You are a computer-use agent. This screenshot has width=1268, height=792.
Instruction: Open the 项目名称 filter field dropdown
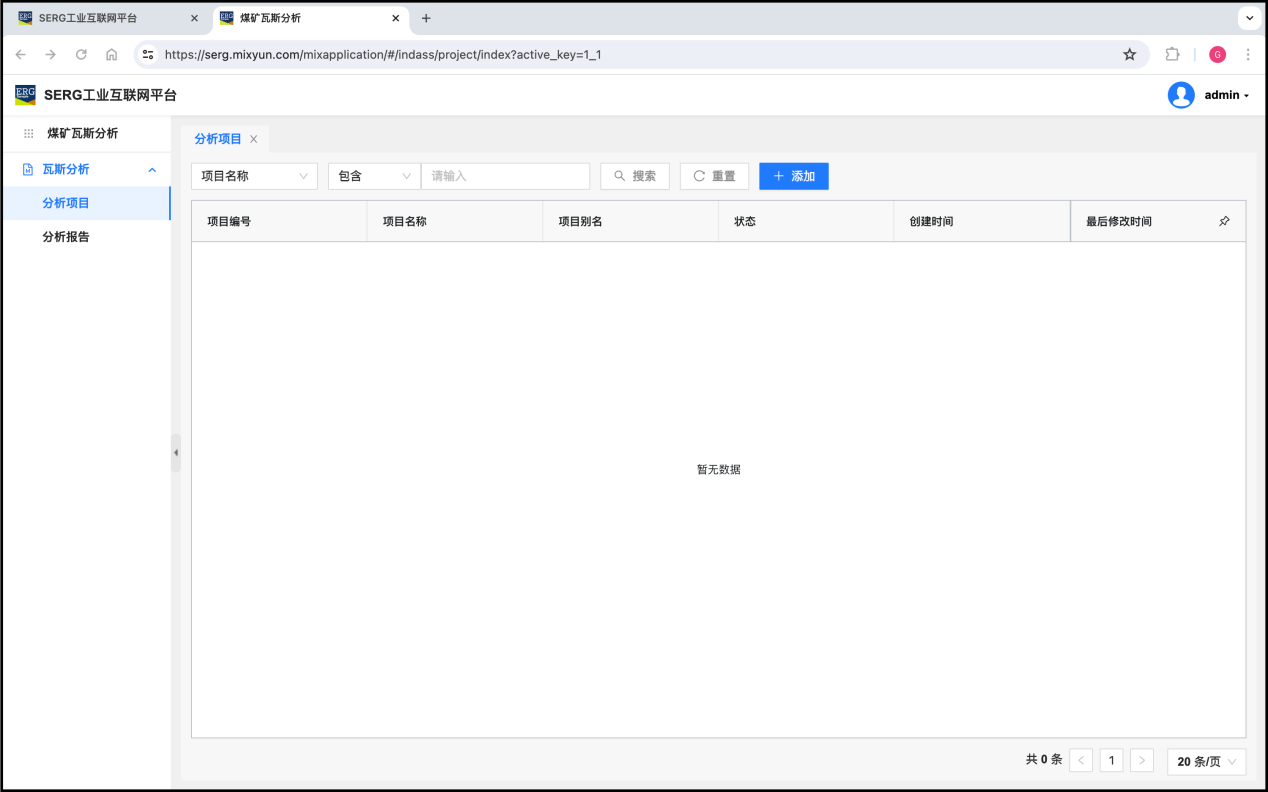tap(254, 176)
